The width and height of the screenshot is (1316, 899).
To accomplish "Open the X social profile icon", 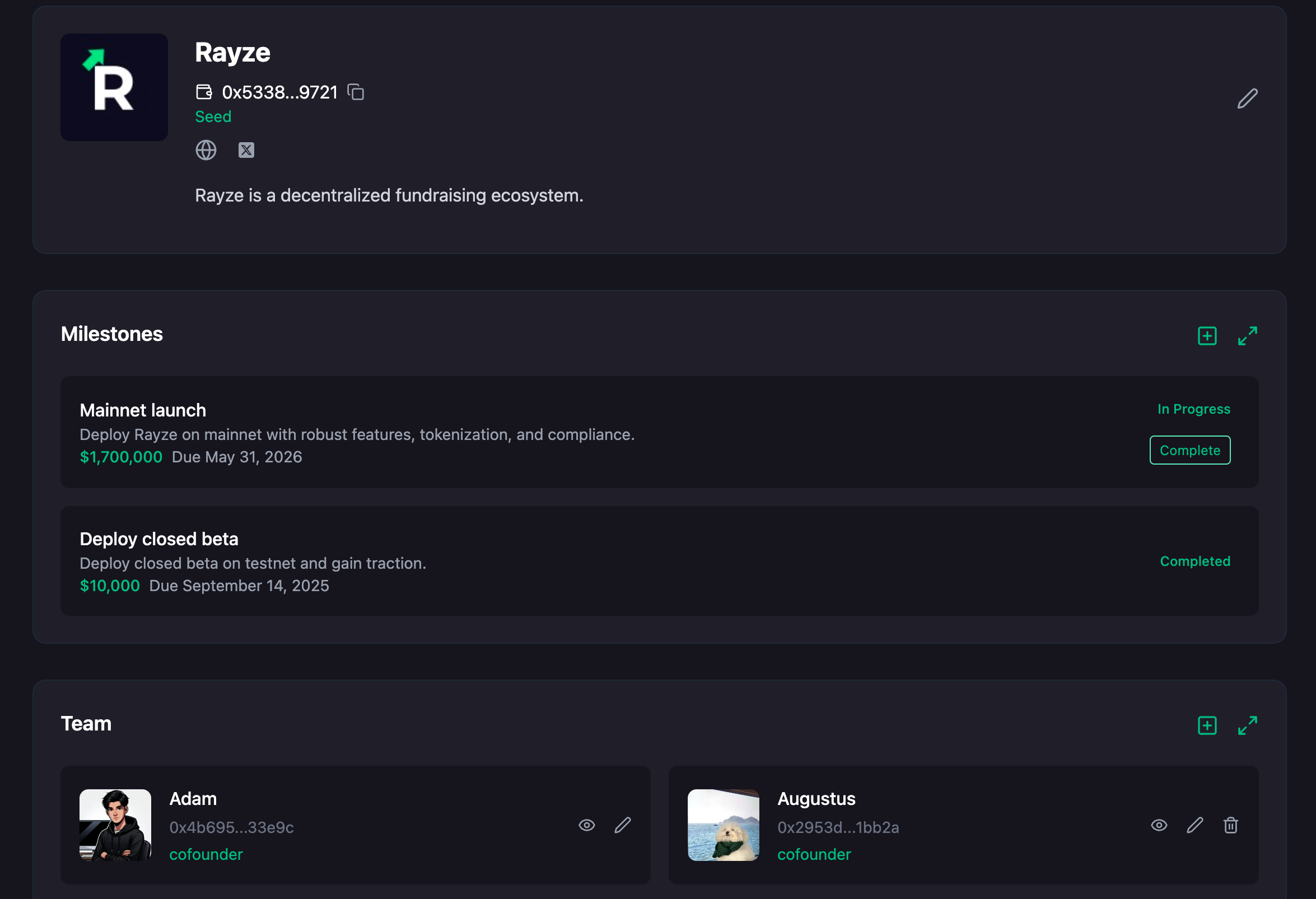I will point(246,150).
